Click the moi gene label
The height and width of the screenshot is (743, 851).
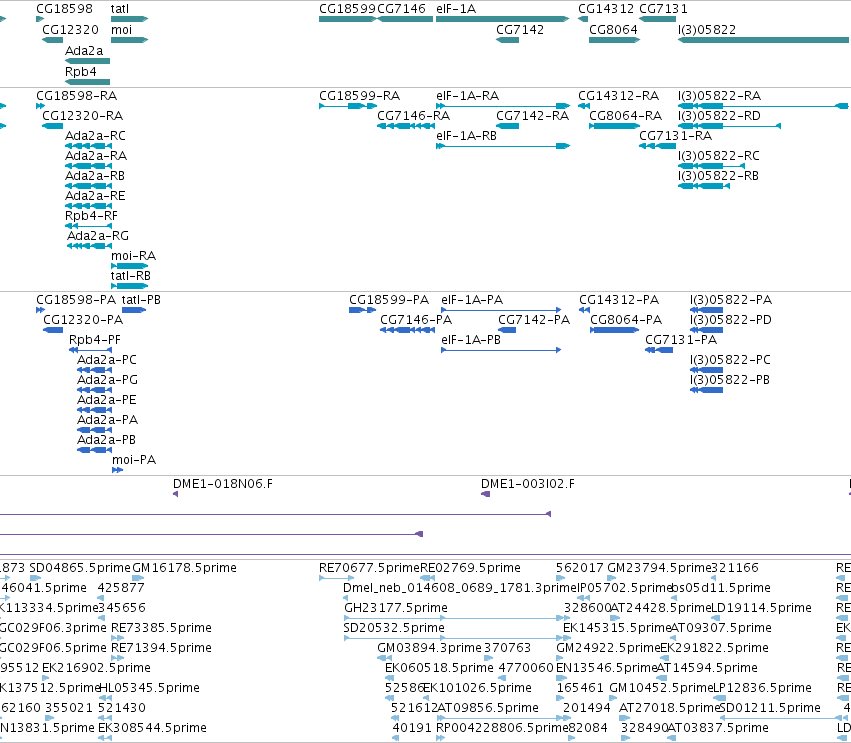122,29
